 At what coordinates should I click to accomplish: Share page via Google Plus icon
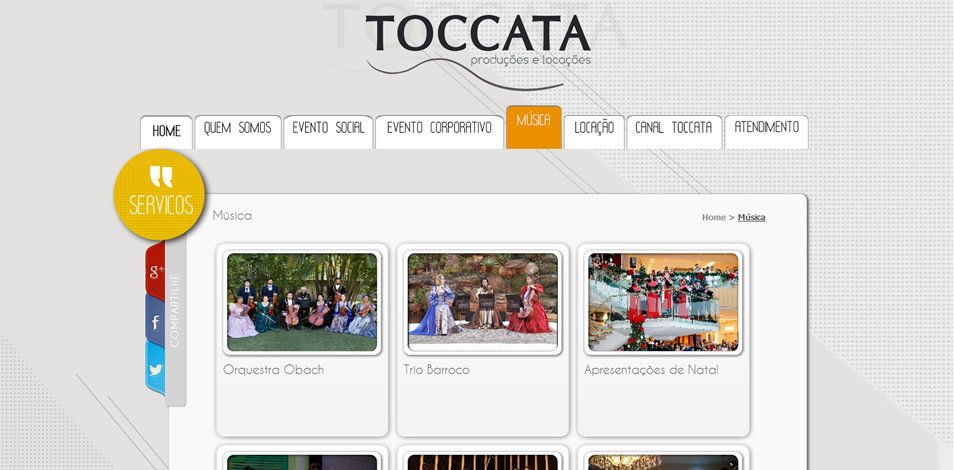tap(155, 271)
